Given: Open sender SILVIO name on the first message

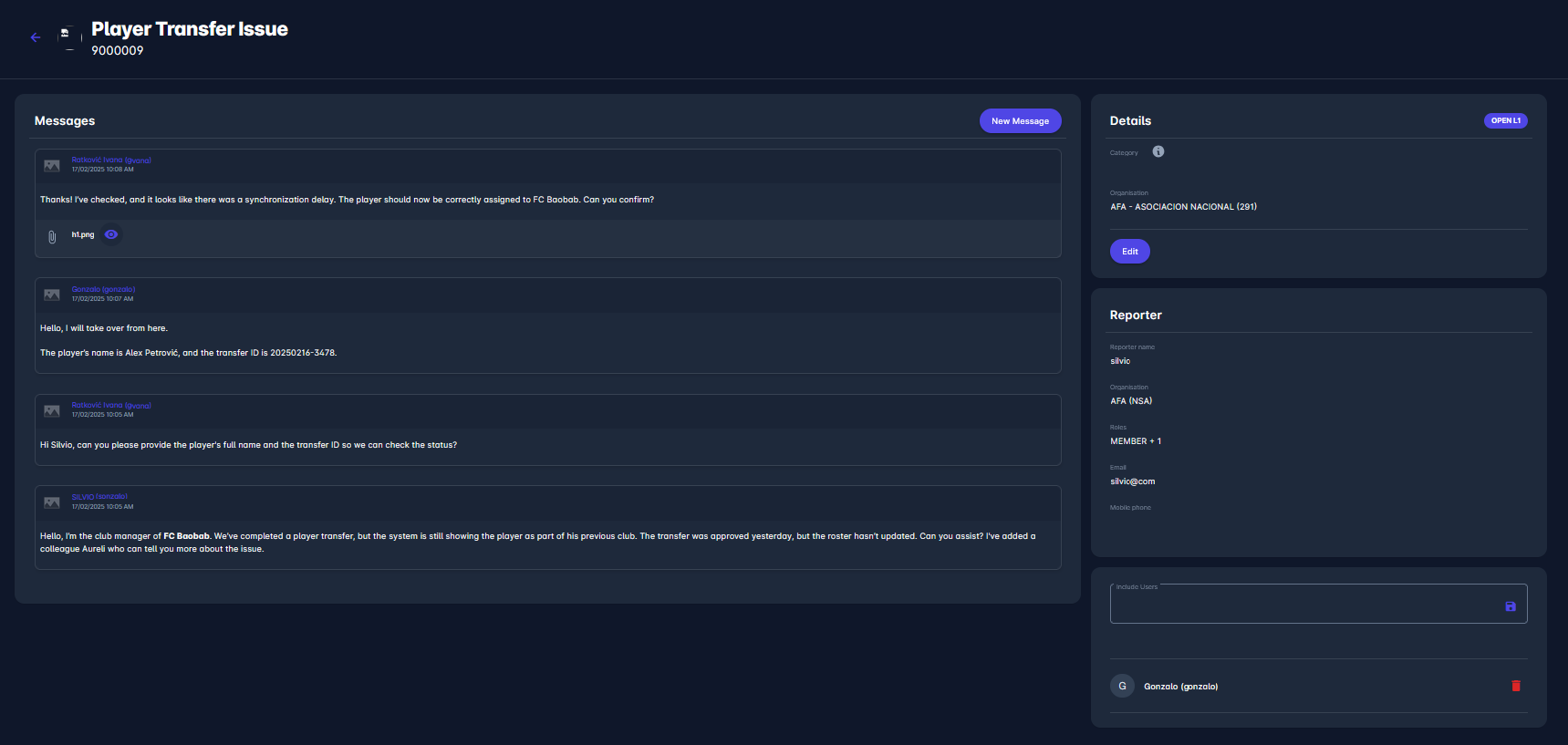Looking at the screenshot, I should click(x=99, y=497).
